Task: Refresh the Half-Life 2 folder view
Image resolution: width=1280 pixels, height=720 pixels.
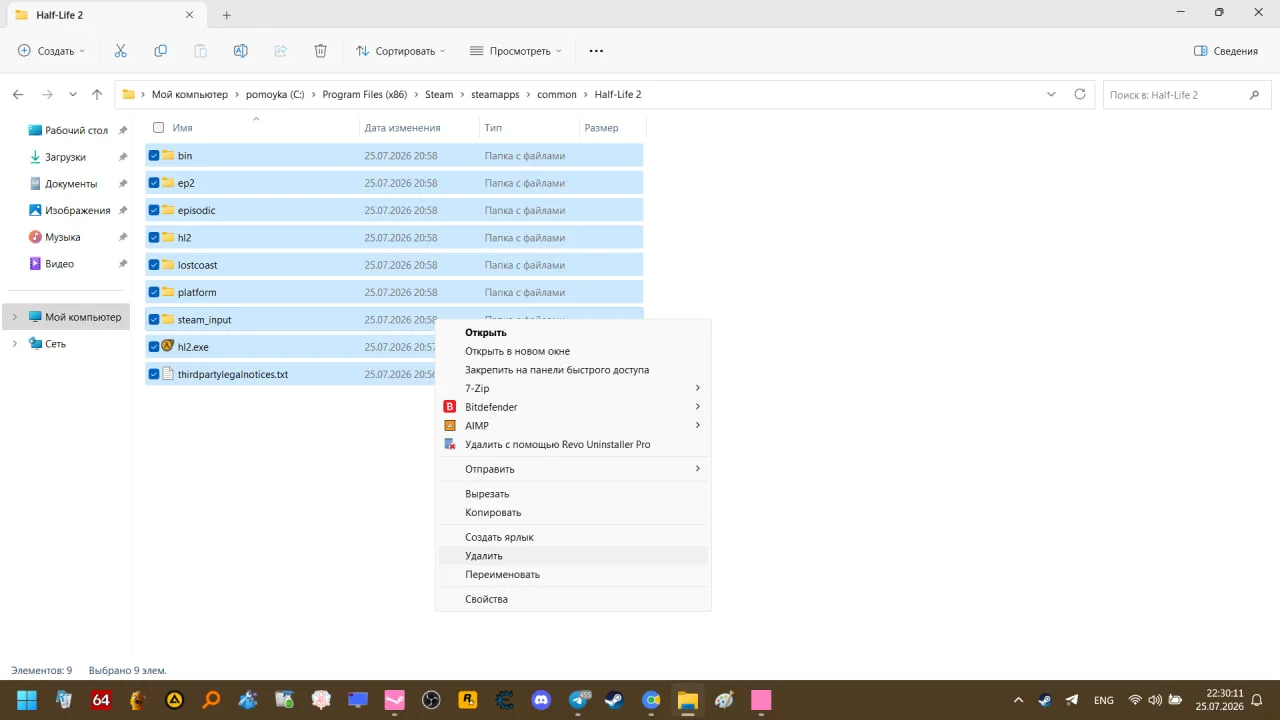Action: pos(1079,94)
